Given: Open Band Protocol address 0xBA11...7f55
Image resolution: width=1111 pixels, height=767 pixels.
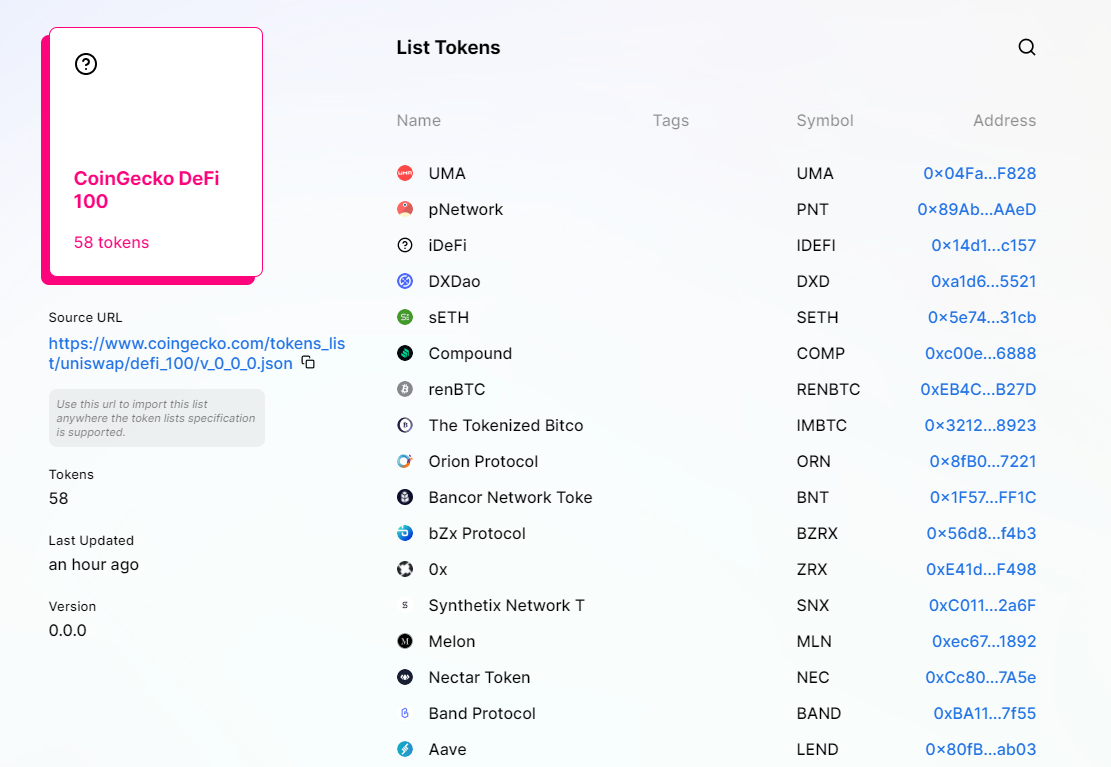Looking at the screenshot, I should click(984, 713).
